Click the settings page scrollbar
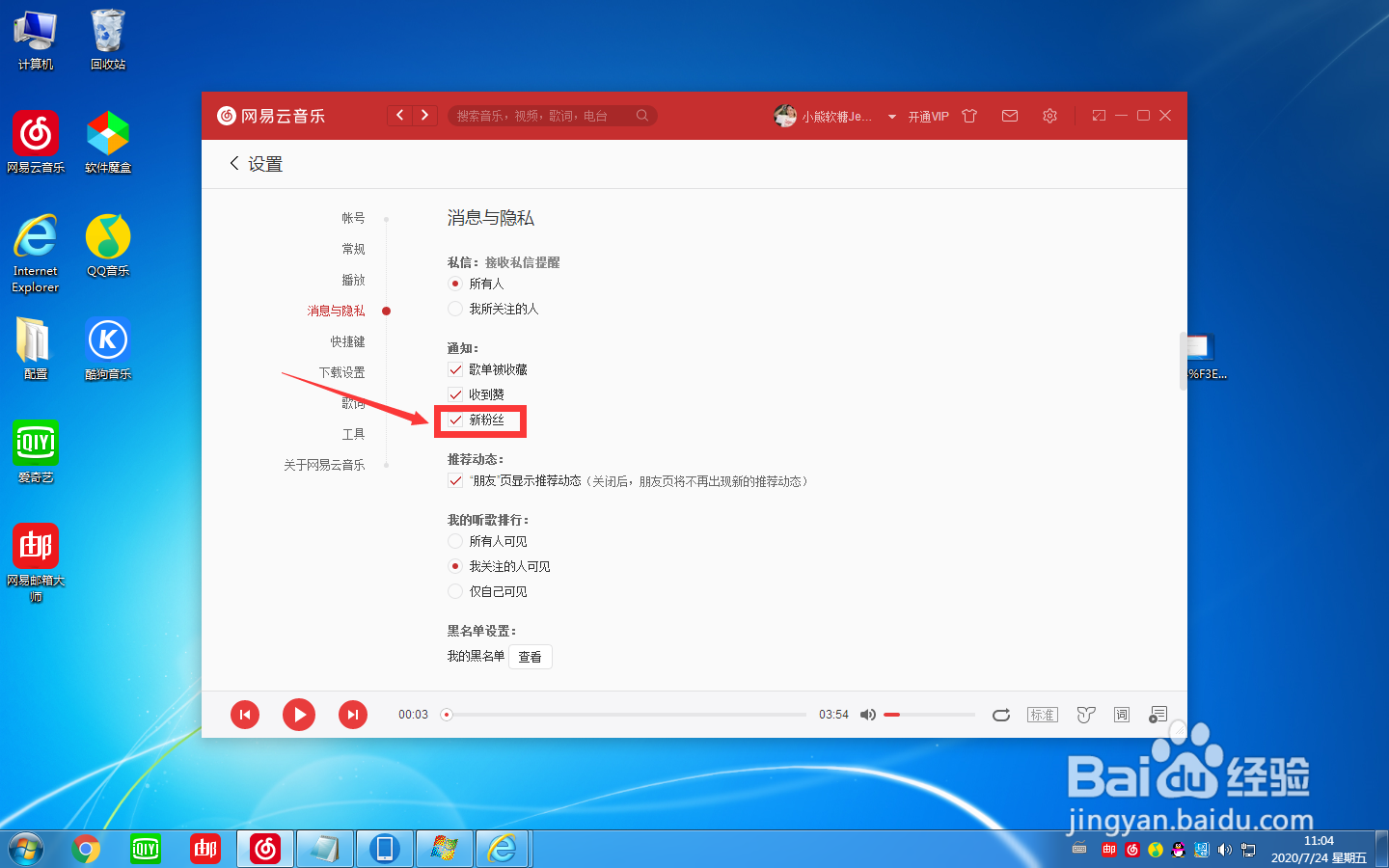 (1183, 362)
